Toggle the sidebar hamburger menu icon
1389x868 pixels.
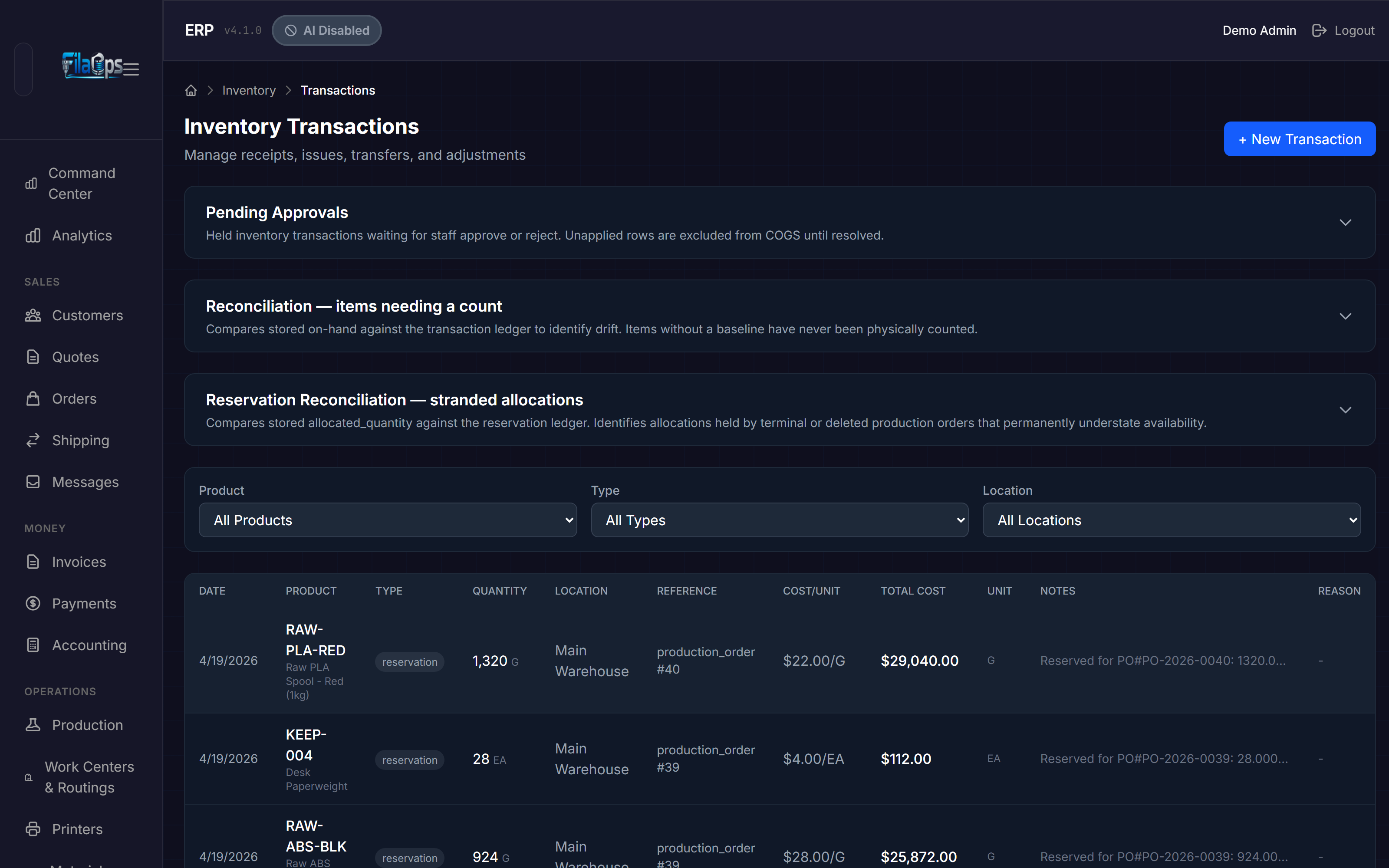tap(132, 69)
